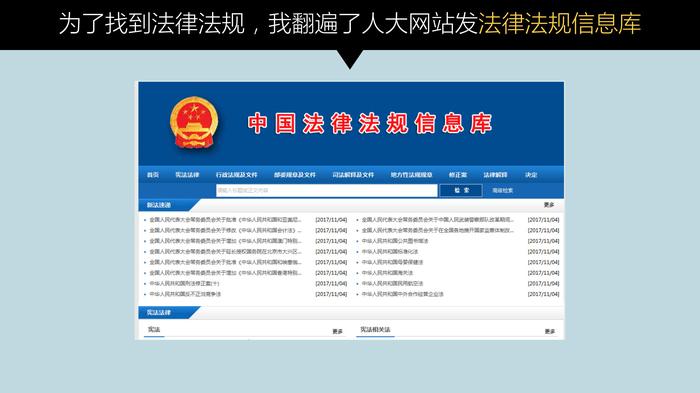
Task: Focus the title or content search box
Action: point(327,190)
